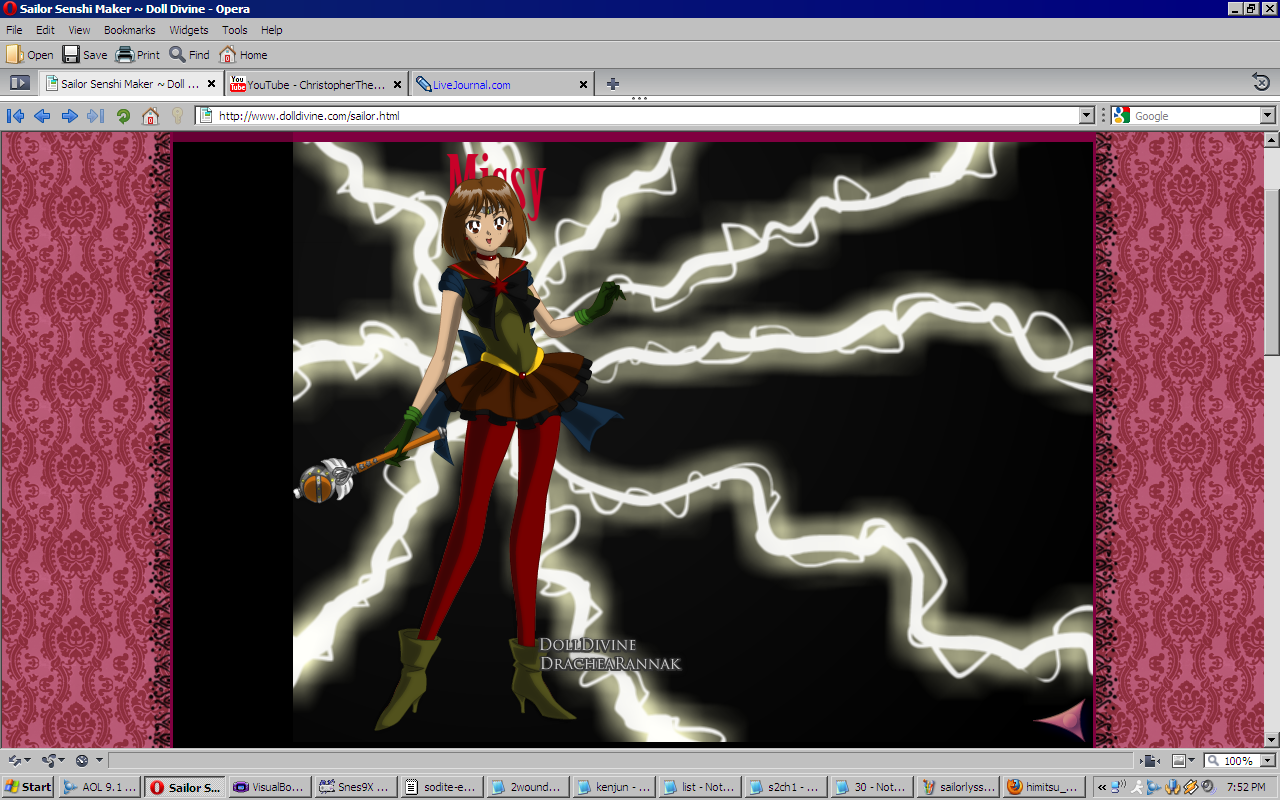Open the Bookmarks menu
Viewport: 1280px width, 800px height.
tap(129, 30)
